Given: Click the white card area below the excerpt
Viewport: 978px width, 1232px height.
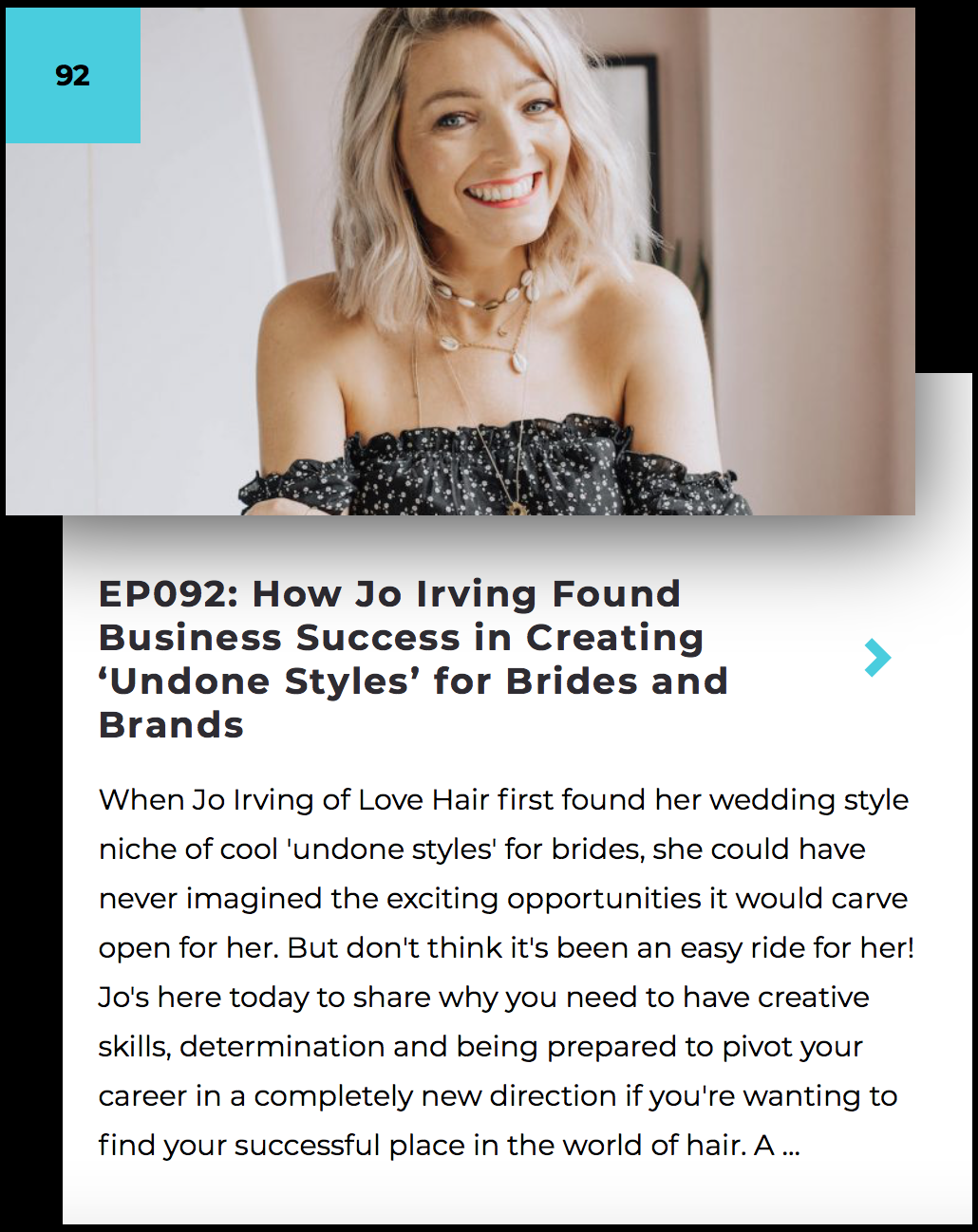Looking at the screenshot, I should (x=517, y=1196).
